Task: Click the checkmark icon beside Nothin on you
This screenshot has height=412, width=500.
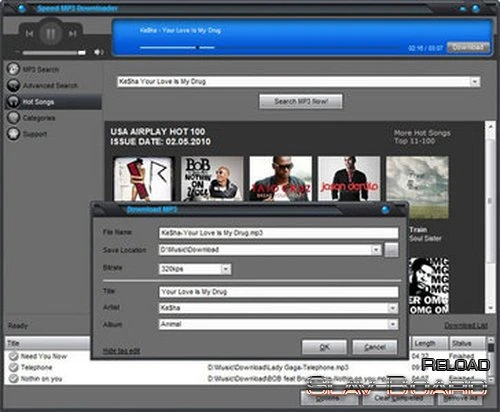Action: (13, 379)
